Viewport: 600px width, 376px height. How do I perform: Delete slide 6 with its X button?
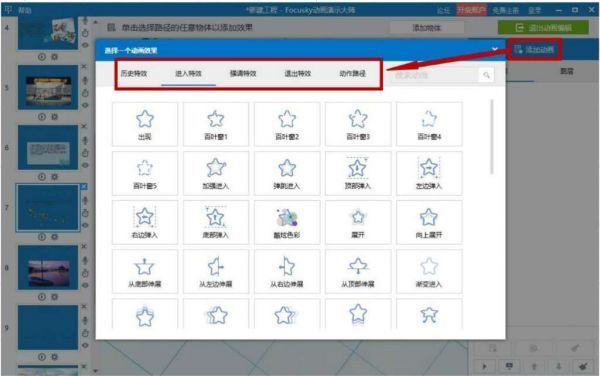84,126
